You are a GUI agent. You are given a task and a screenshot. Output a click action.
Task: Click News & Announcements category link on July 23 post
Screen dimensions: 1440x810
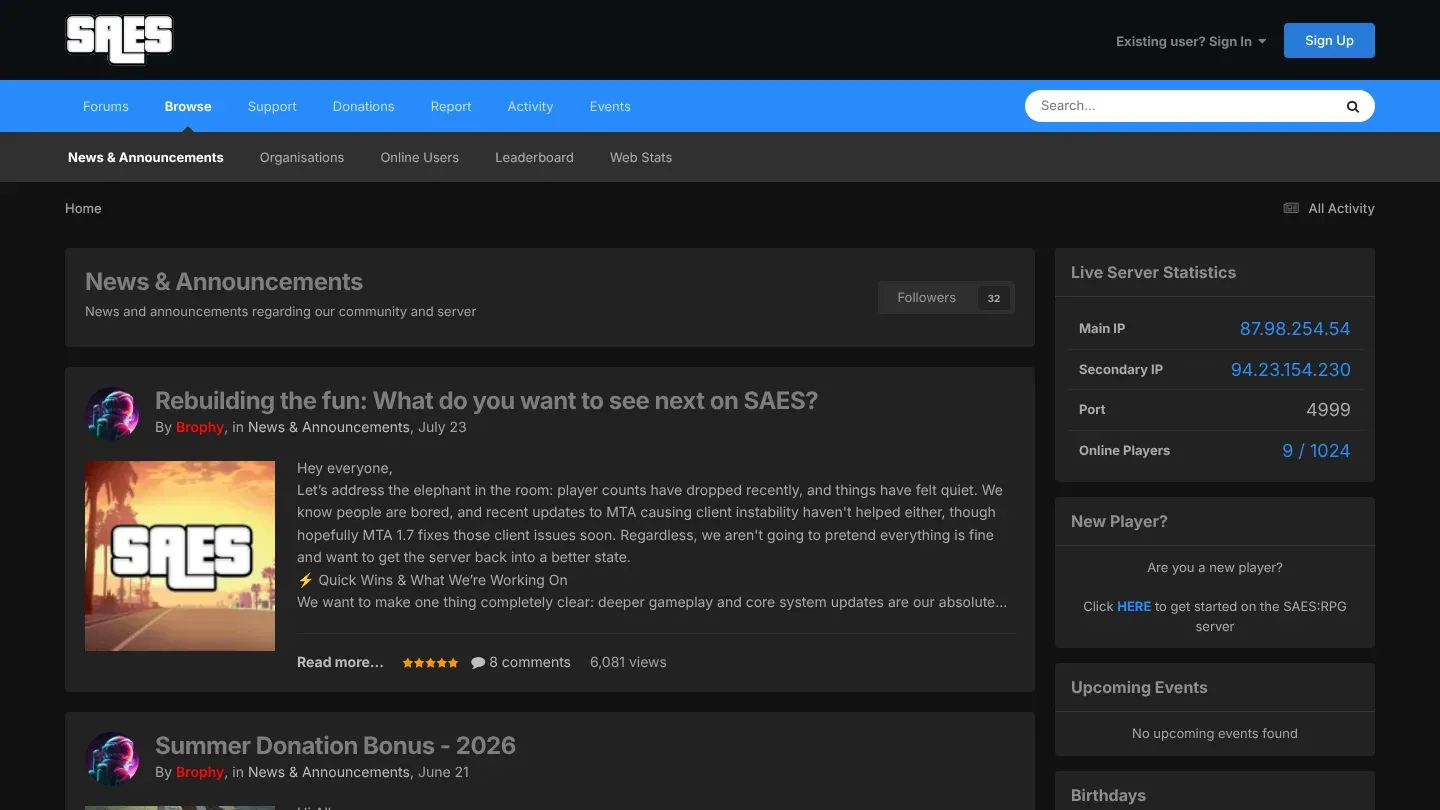pos(329,427)
